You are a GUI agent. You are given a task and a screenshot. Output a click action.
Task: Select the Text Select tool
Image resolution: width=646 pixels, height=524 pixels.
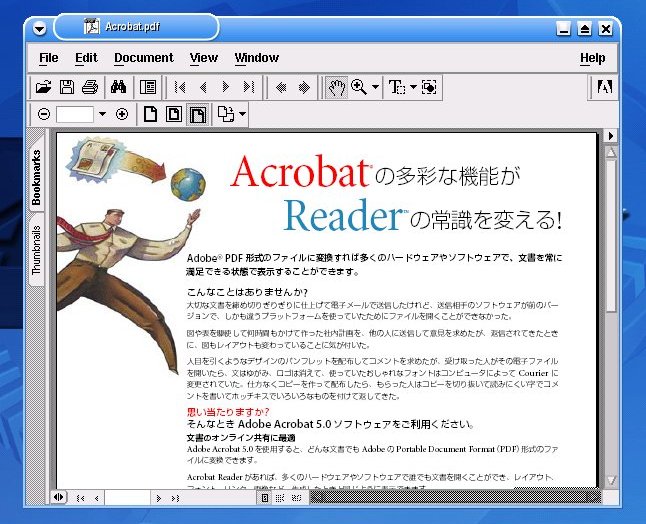(x=397, y=87)
